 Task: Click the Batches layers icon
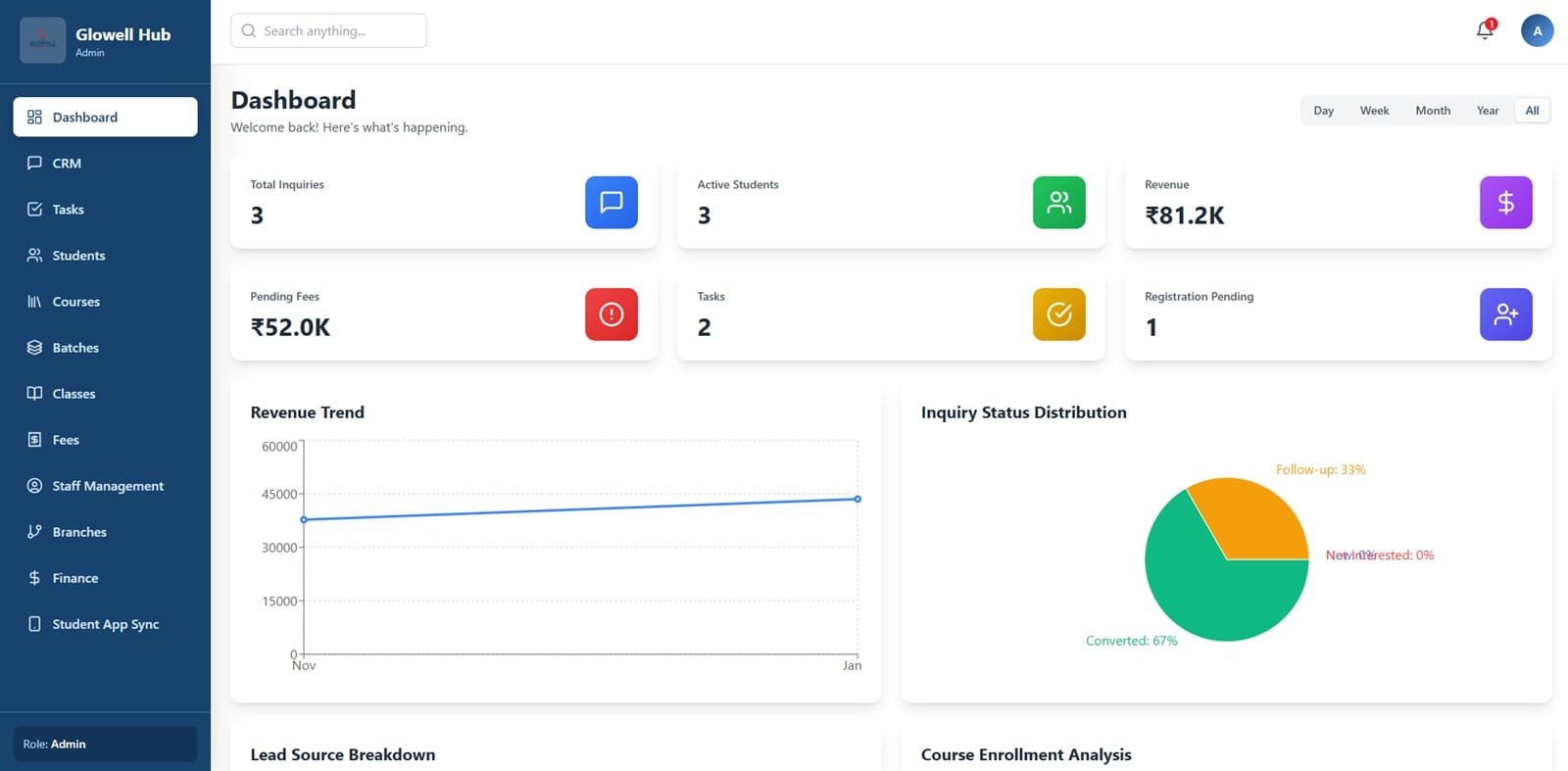(x=34, y=347)
